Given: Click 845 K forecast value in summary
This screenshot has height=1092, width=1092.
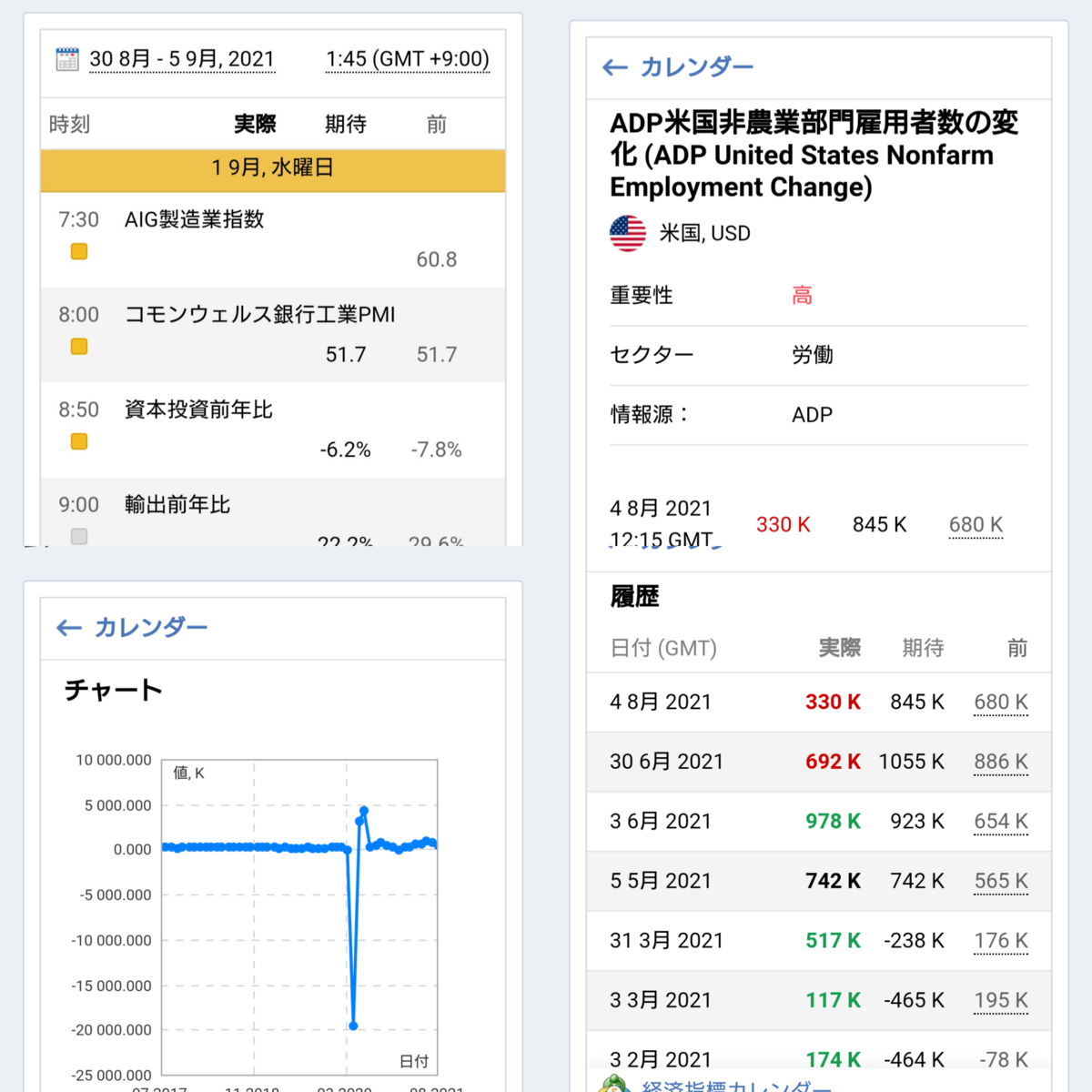Looking at the screenshot, I should tap(880, 525).
